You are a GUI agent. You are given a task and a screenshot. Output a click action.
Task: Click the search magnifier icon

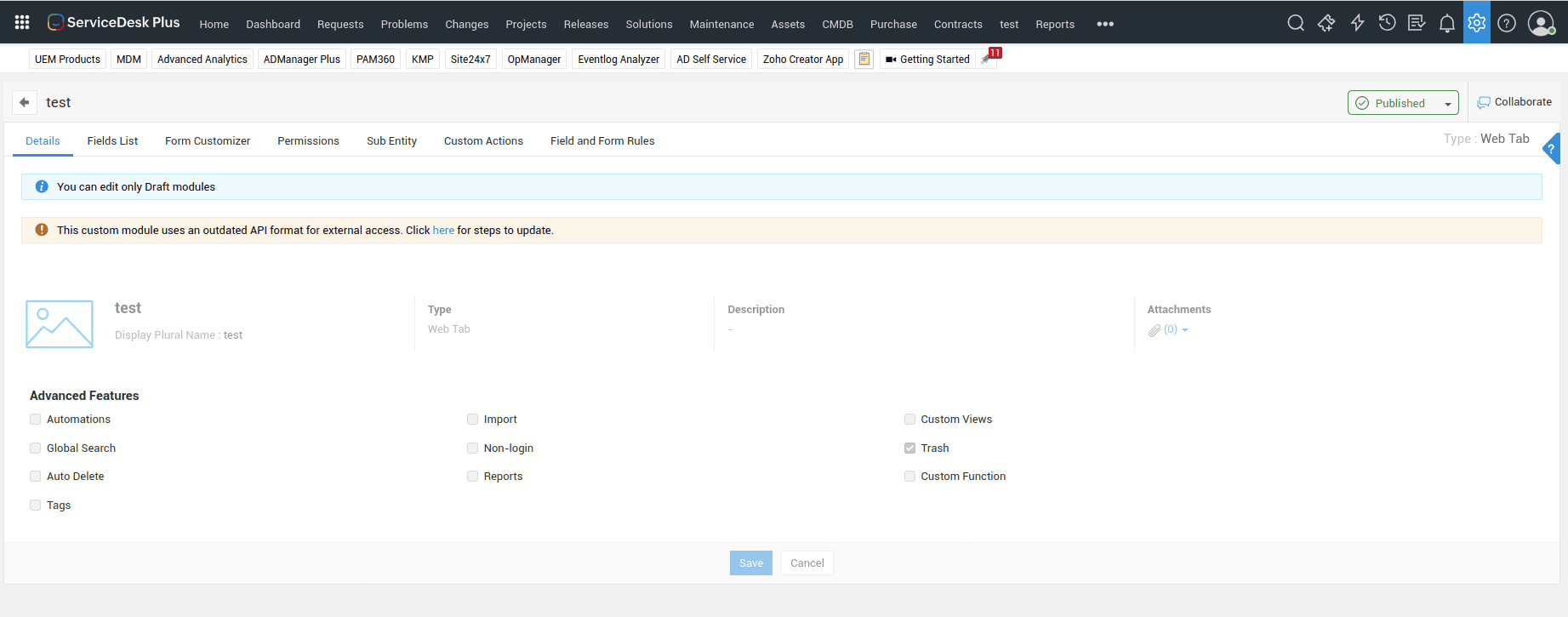1296,23
